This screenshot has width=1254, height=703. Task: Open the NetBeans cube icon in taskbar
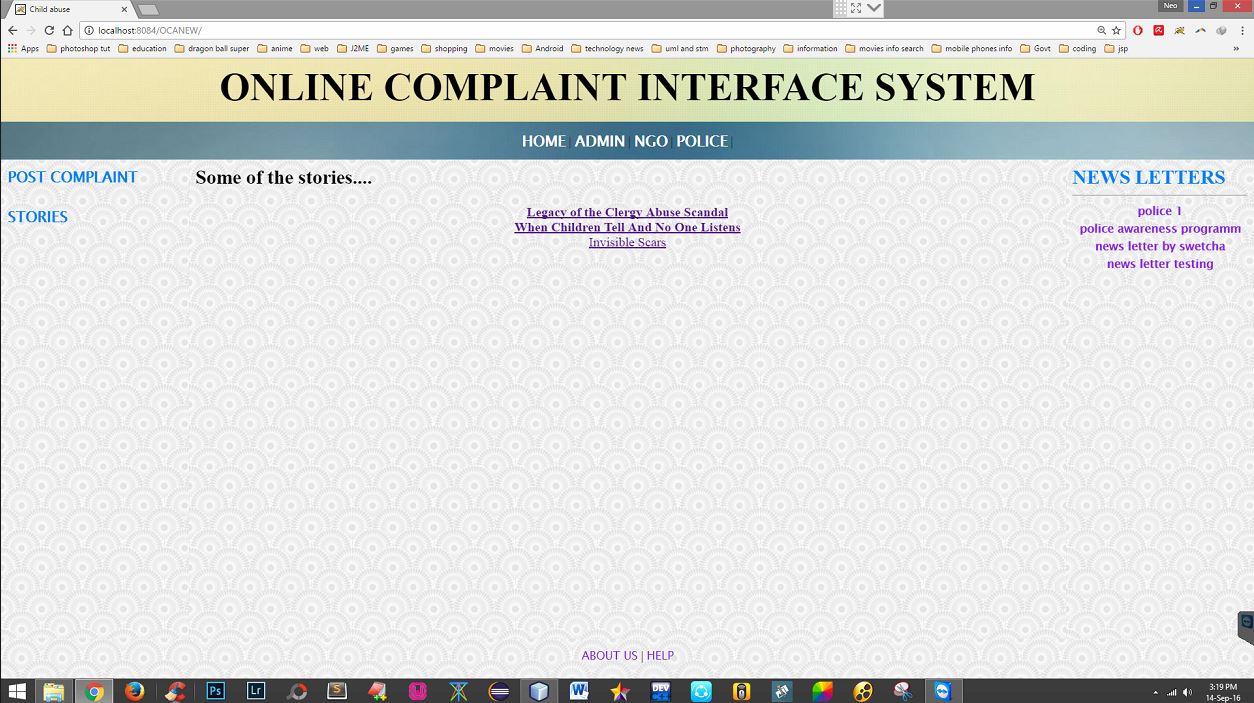coord(539,691)
